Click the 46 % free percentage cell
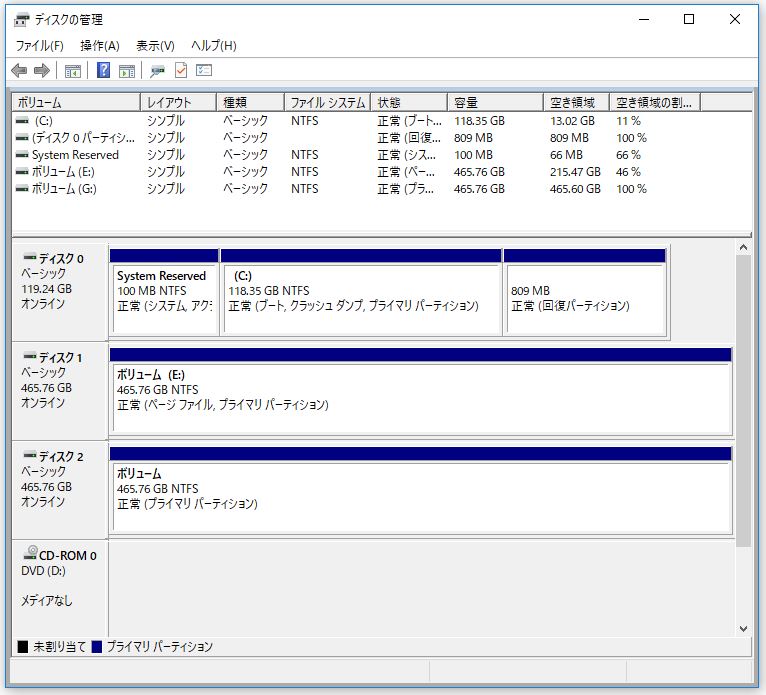The width and height of the screenshot is (766, 695). pyautogui.click(x=628, y=172)
